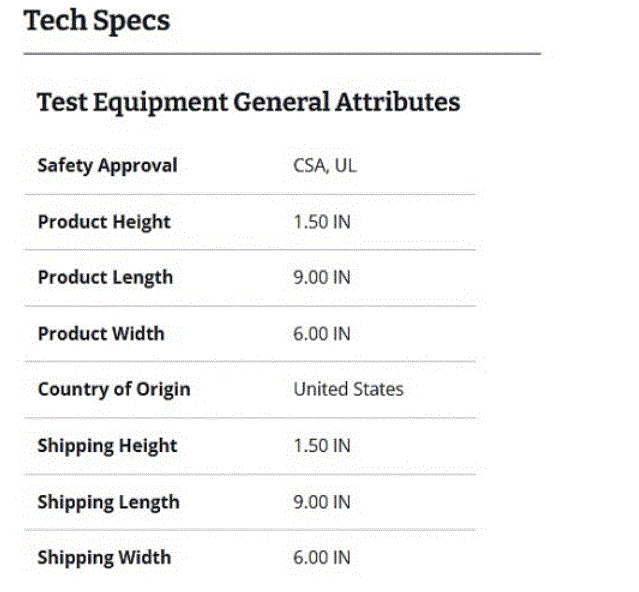Select the Shipping Height label

coord(107,445)
